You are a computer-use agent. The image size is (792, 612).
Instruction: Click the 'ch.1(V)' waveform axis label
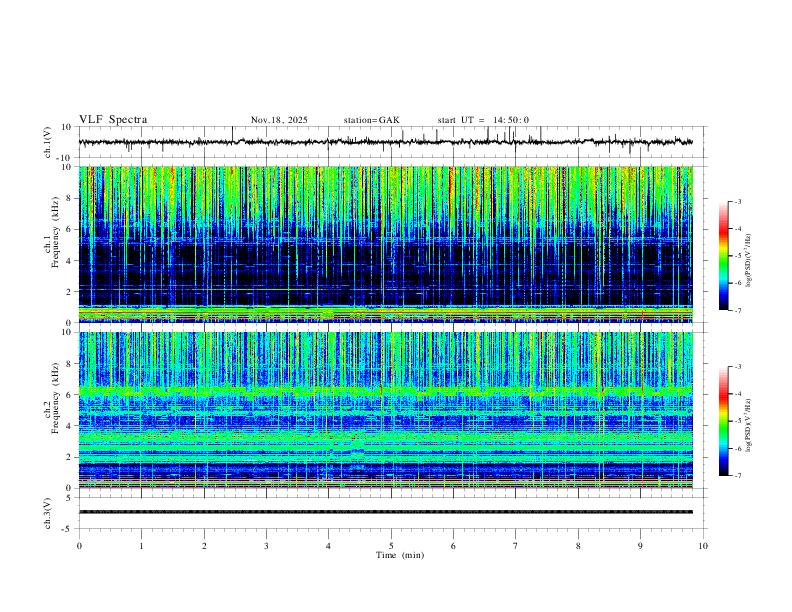pos(48,142)
